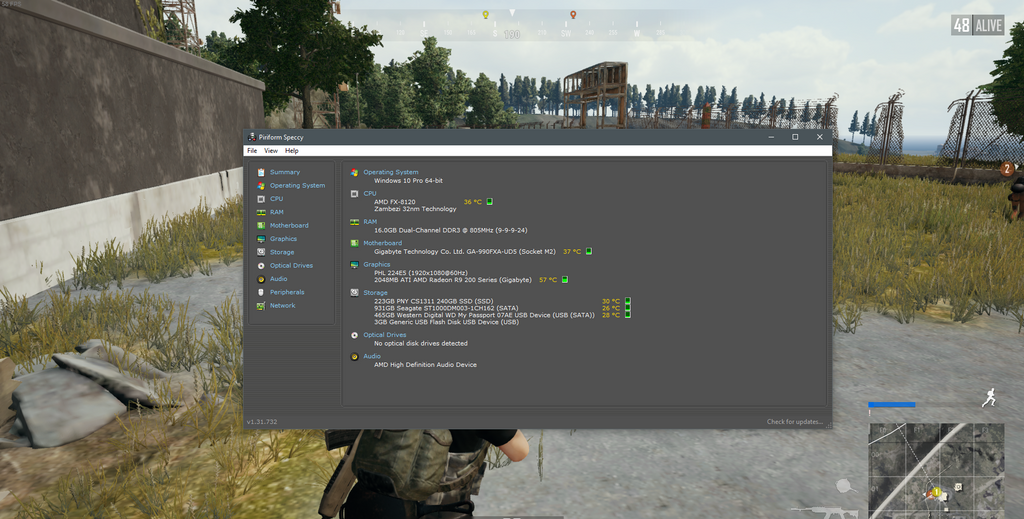This screenshot has height=519, width=1024.
Task: Select the Motherboard sidebar icon
Action: point(261,226)
